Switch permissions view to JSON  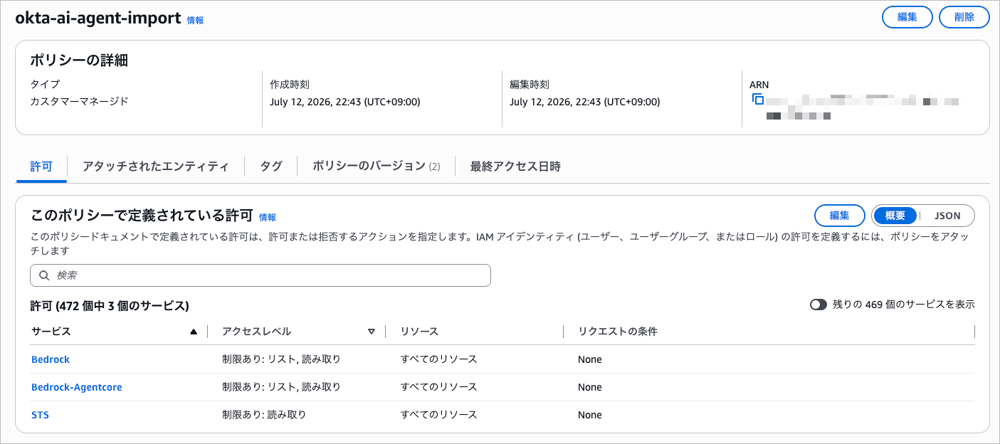(947, 216)
